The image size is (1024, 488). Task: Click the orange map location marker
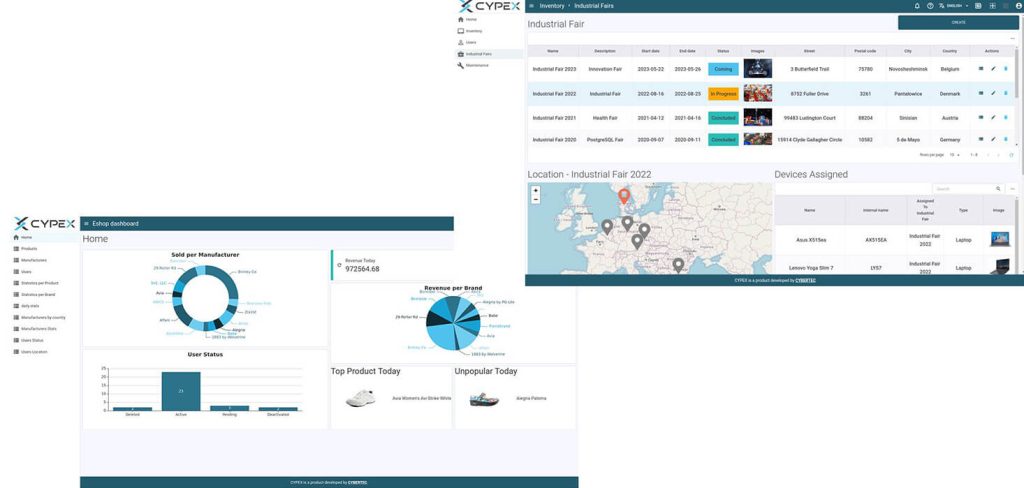point(624,196)
